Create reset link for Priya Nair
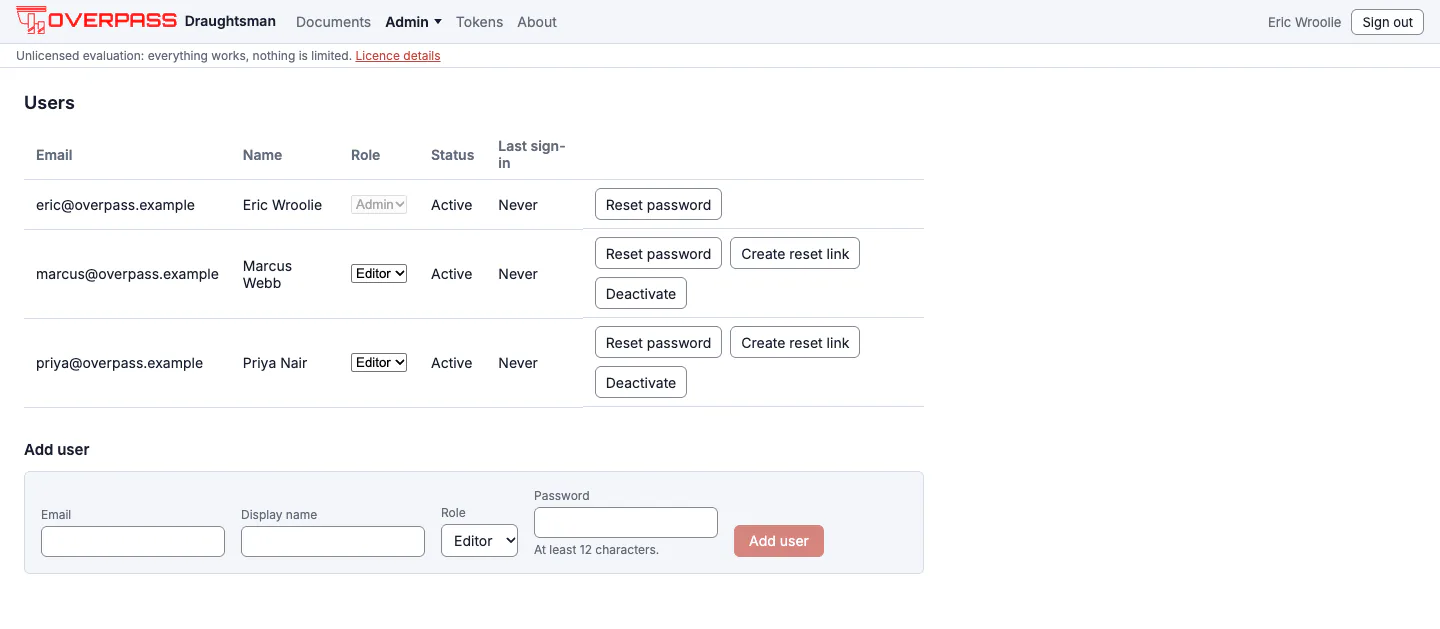This screenshot has width=1440, height=629. click(795, 342)
